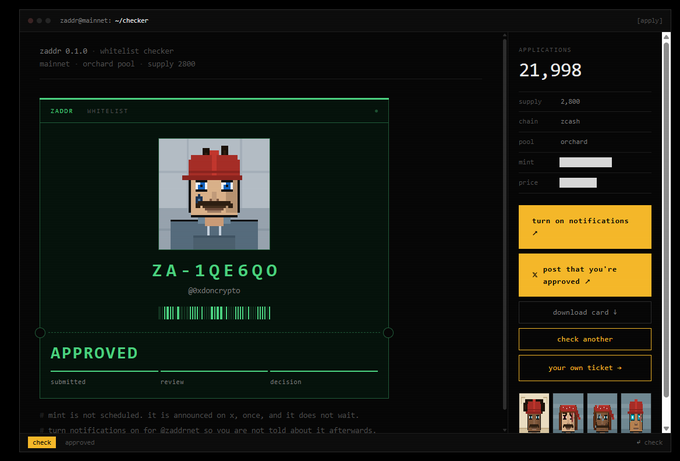This screenshot has width=680, height=461.
Task: Click the download arrow beside download card
Action: point(615,312)
